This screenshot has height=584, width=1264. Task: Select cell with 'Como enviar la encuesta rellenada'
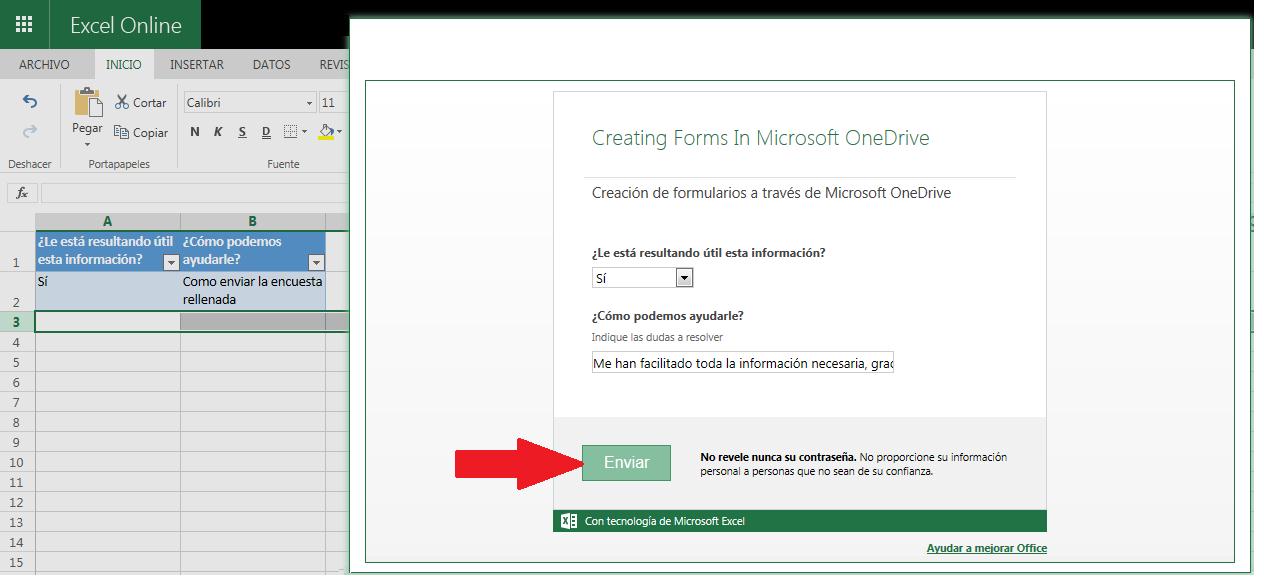pyautogui.click(x=253, y=291)
